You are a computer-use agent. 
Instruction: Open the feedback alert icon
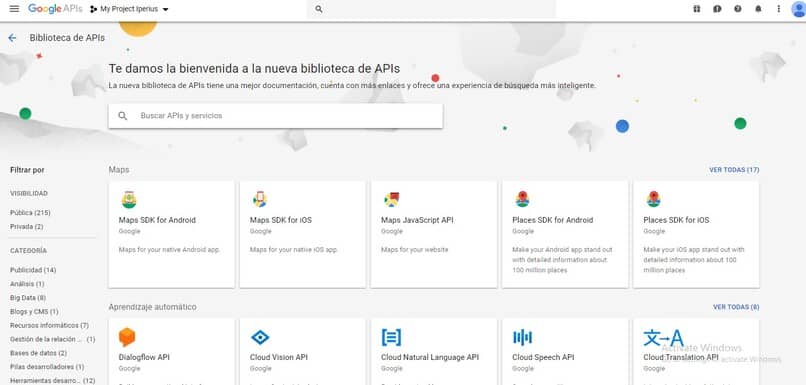point(717,9)
